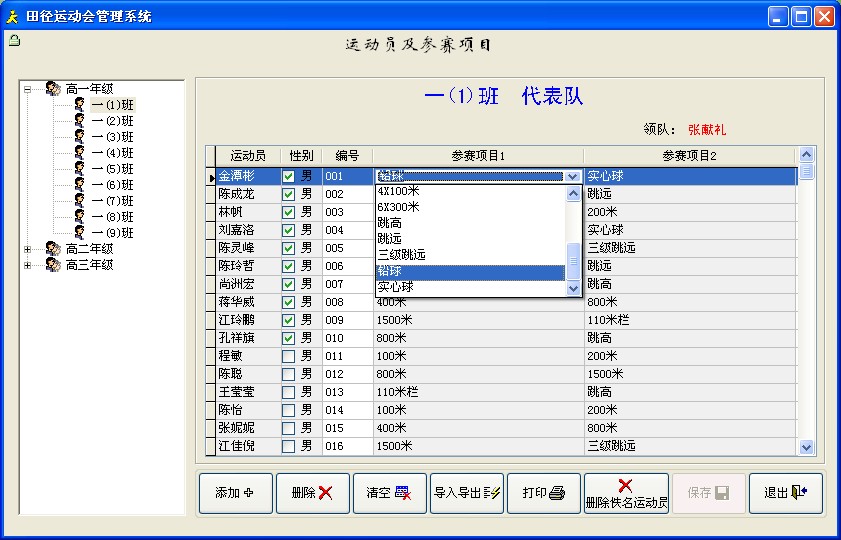The image size is (841, 540).
Task: Click the 清空 clear button
Action: click(389, 493)
